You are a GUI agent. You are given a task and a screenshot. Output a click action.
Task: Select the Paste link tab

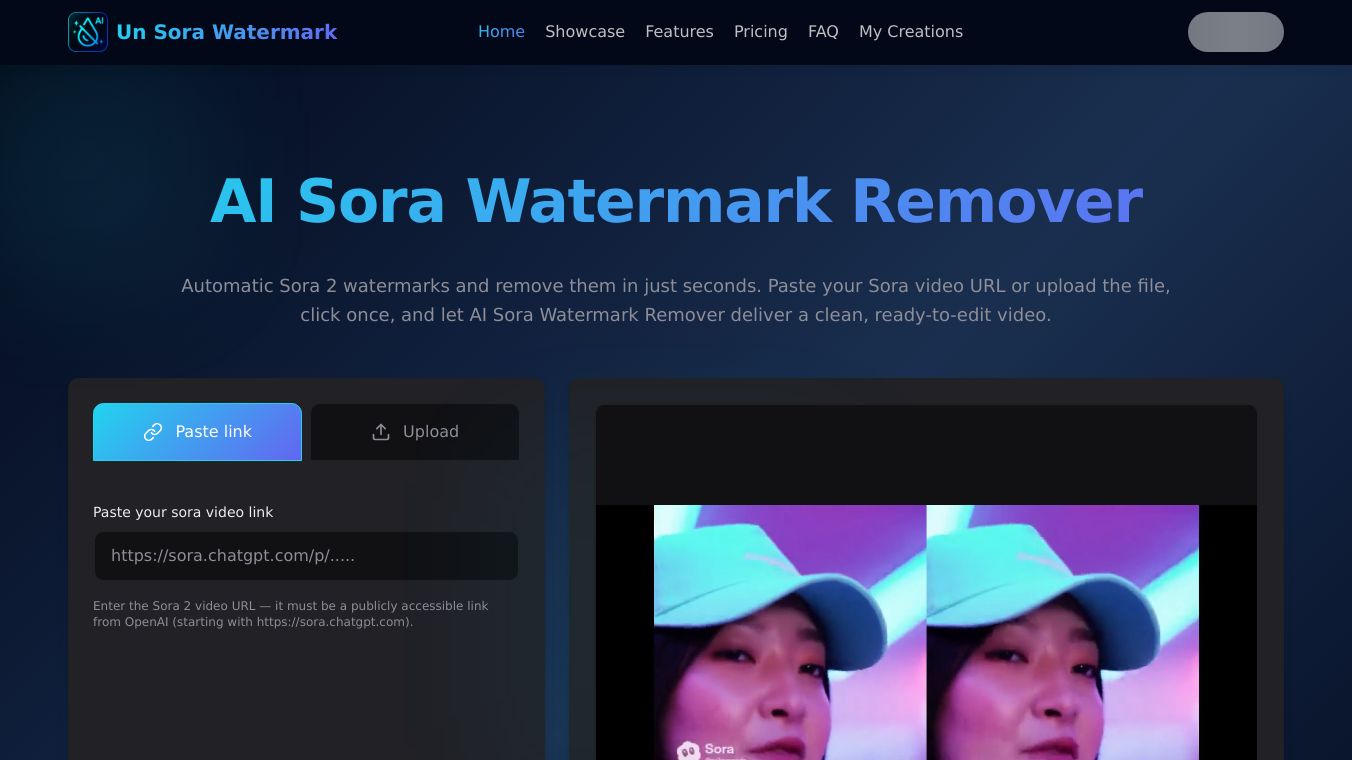[x=197, y=432]
